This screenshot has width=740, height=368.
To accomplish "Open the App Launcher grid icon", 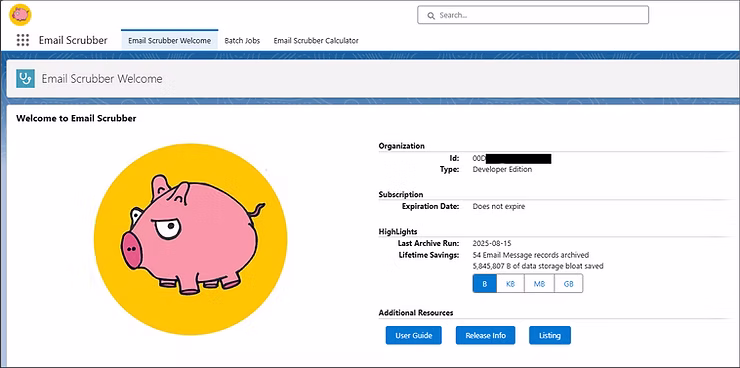I will pos(23,40).
